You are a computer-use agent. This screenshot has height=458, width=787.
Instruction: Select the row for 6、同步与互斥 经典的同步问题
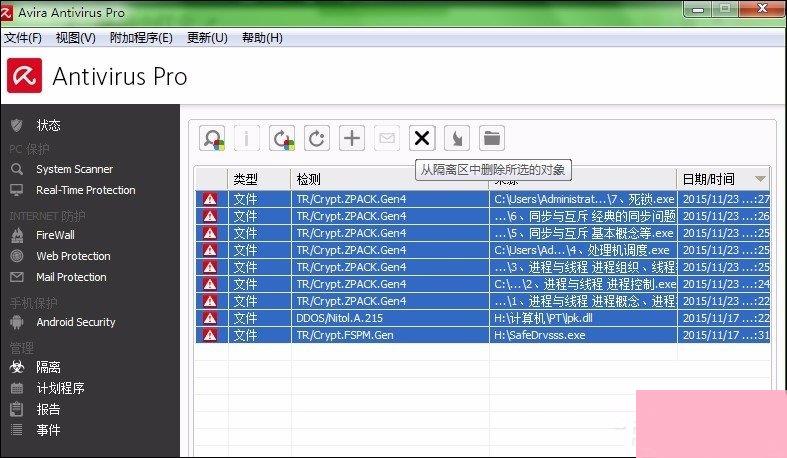[x=483, y=216]
